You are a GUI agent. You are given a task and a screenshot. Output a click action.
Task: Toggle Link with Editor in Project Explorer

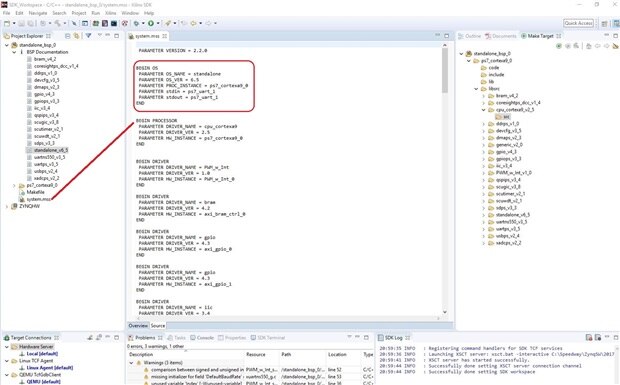pyautogui.click(x=76, y=36)
